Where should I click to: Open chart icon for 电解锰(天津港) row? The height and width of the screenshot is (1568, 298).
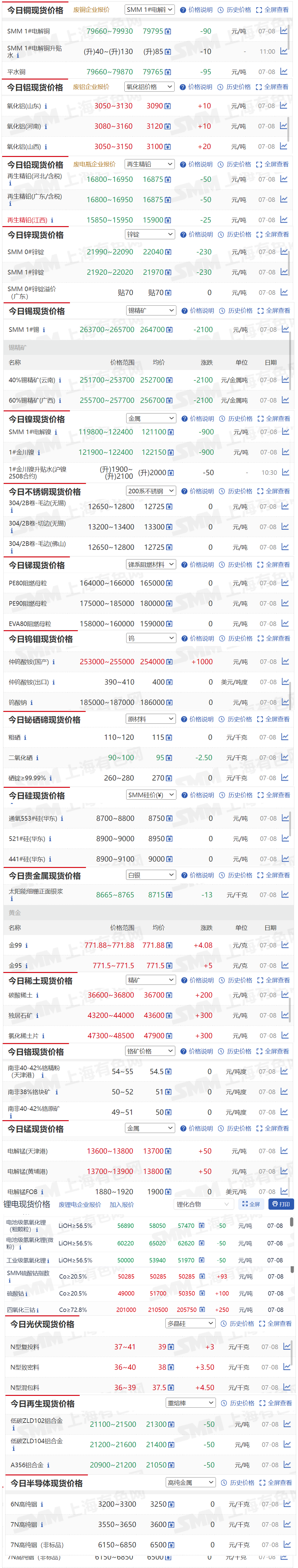pyautogui.click(x=284, y=1151)
